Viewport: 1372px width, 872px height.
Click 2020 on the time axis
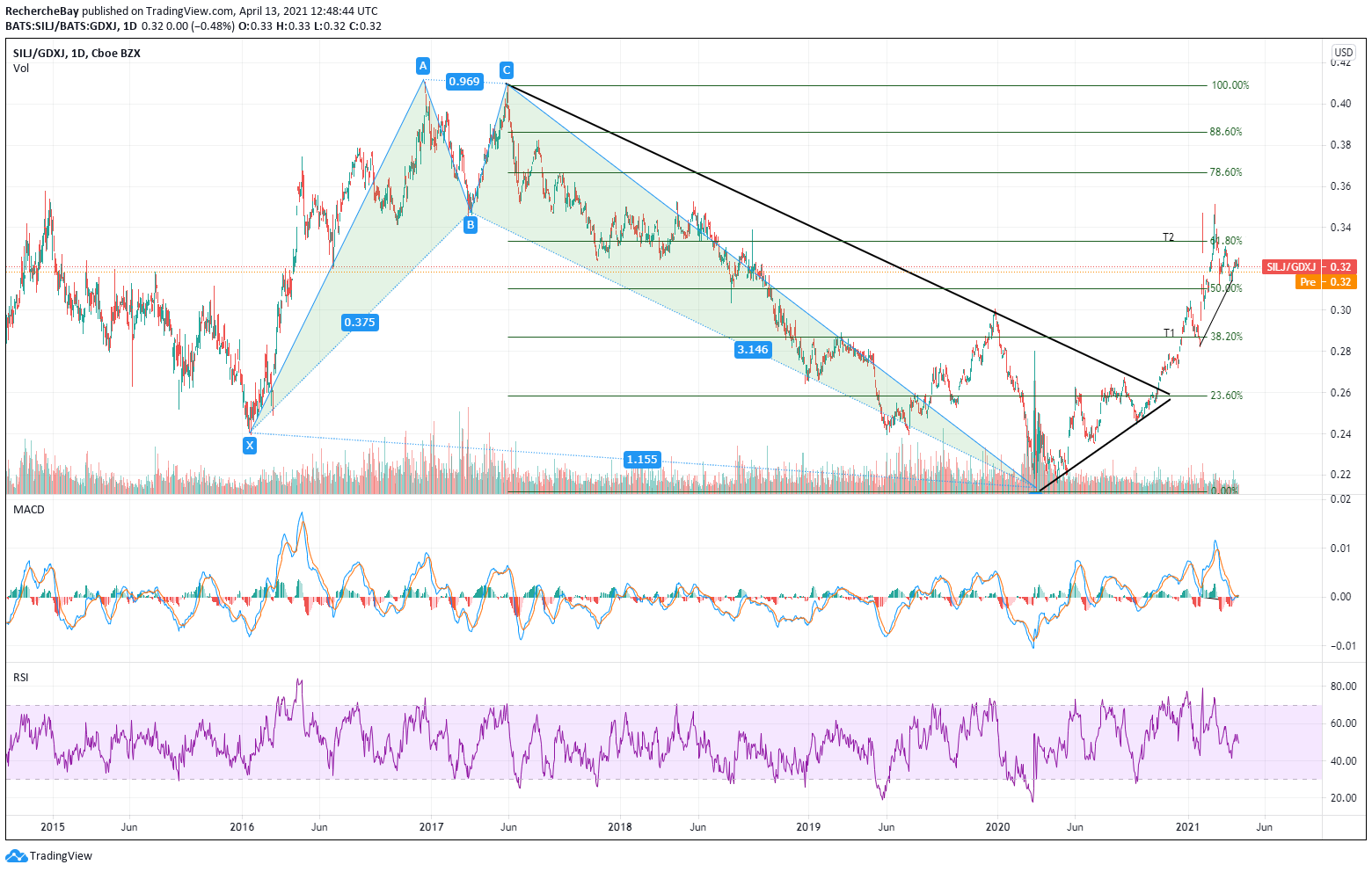pyautogui.click(x=997, y=827)
